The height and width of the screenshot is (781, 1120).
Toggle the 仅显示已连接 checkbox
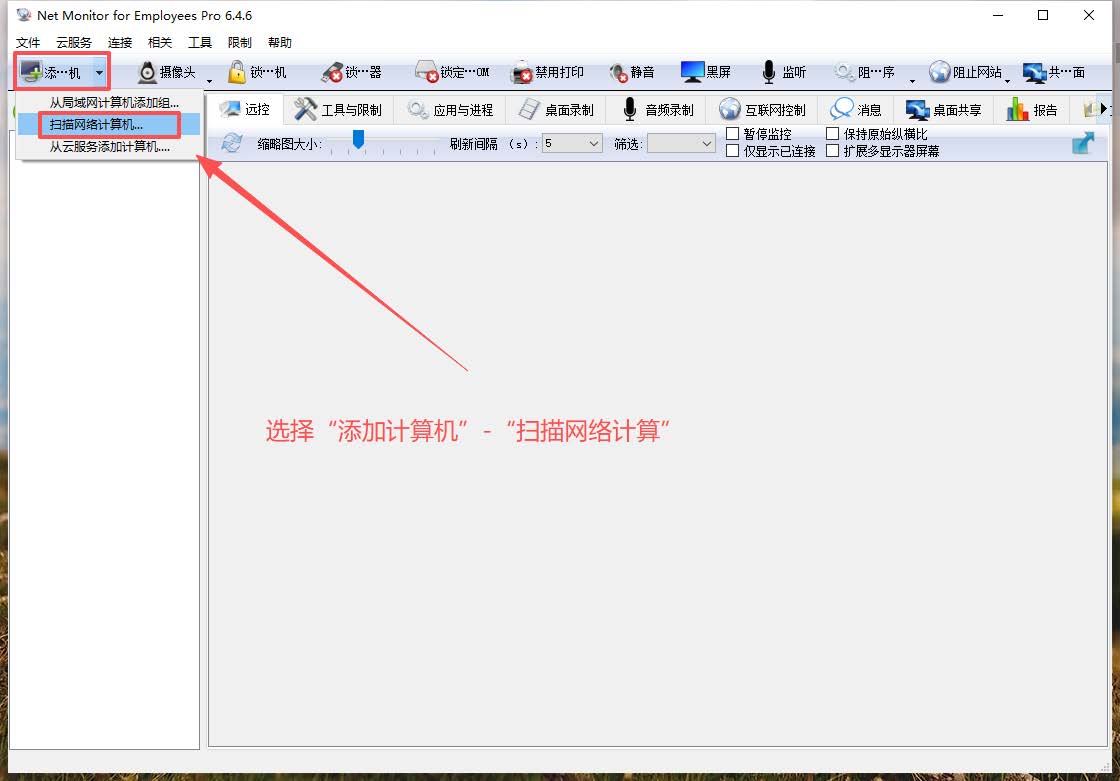733,151
